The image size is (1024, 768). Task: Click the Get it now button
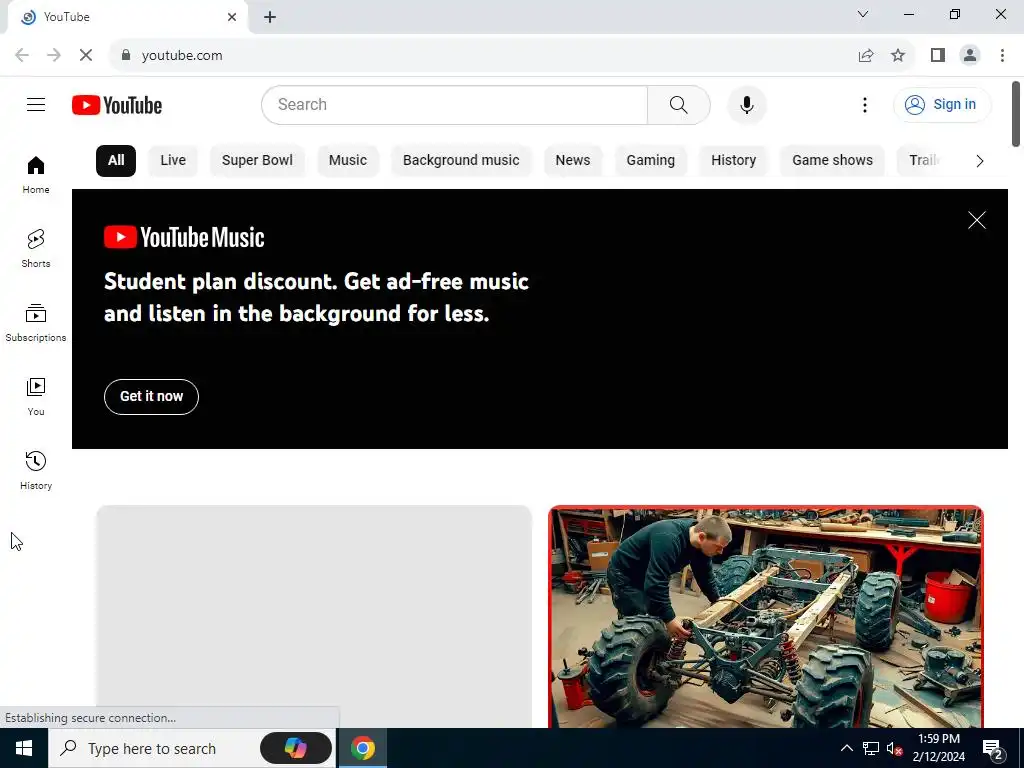coord(151,396)
